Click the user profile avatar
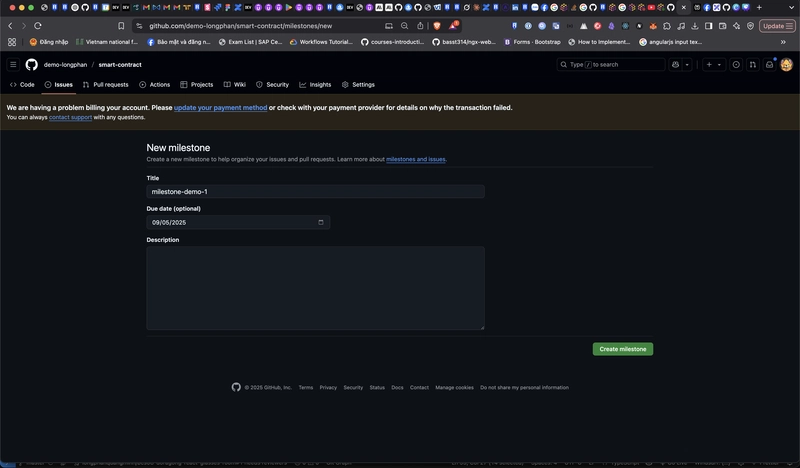Viewport: 800px width, 468px height. tap(786, 64)
